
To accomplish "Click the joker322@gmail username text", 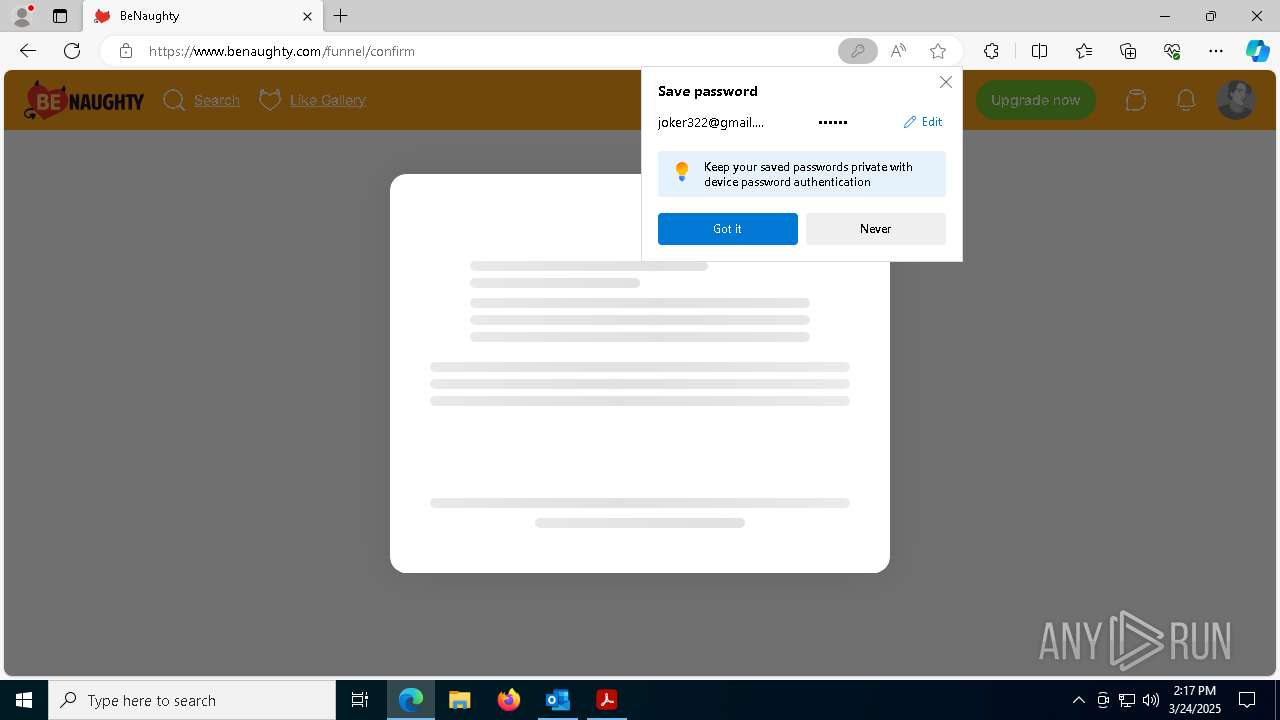I will pyautogui.click(x=711, y=122).
